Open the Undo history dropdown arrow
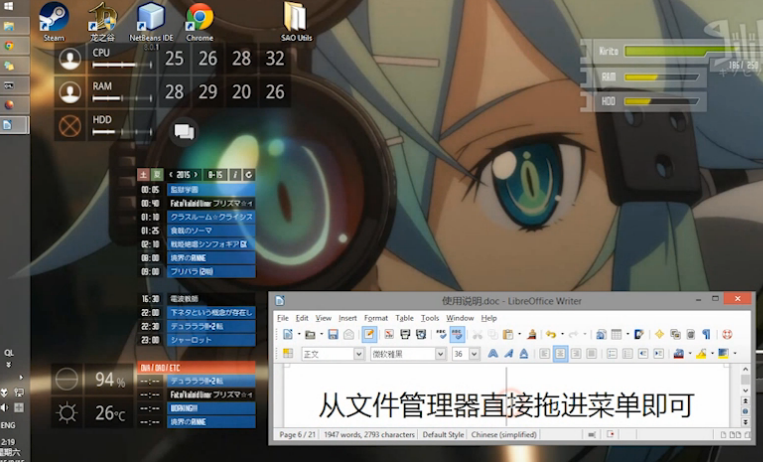 point(562,334)
